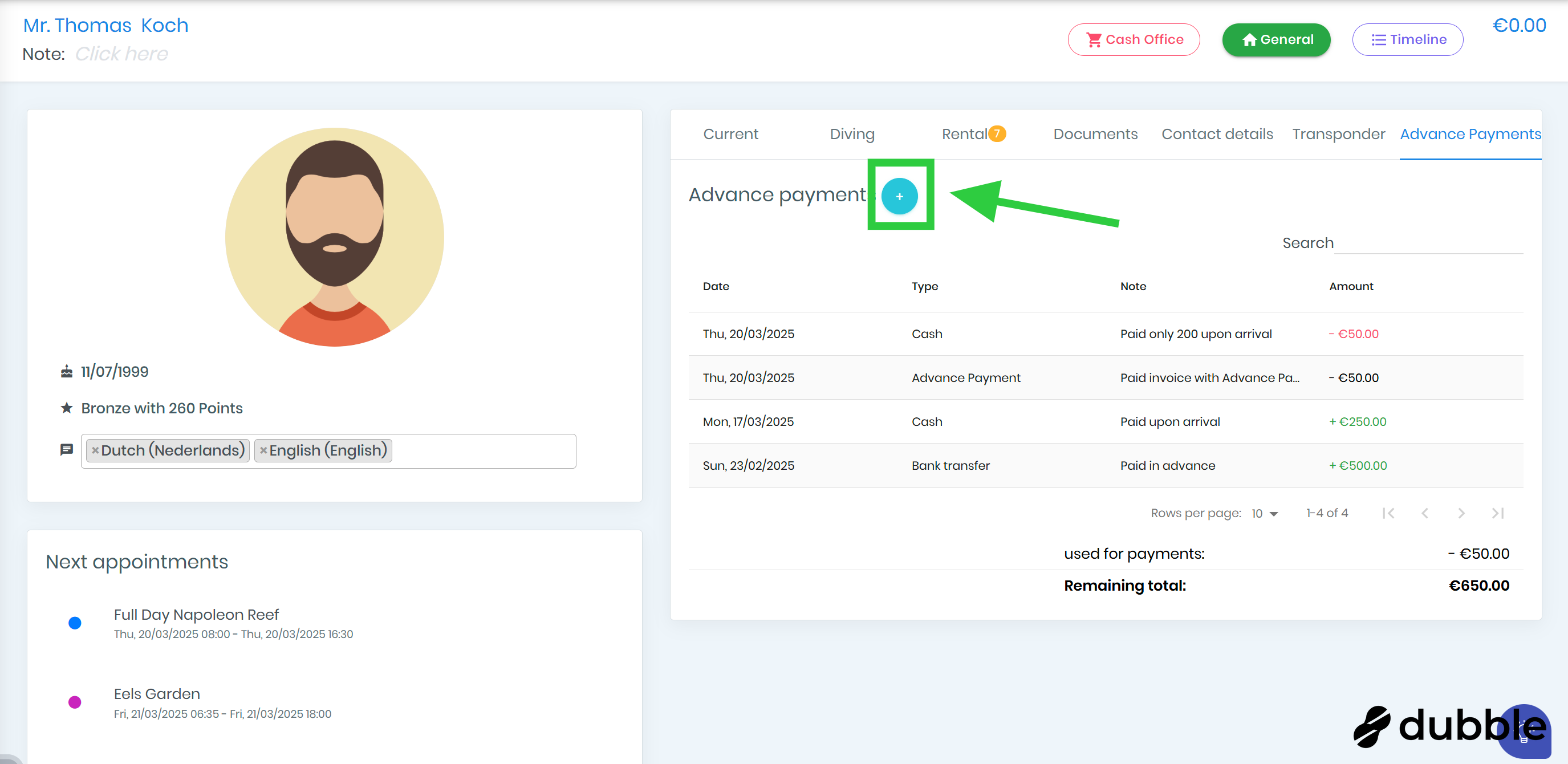This screenshot has width=1568, height=764.
Task: Go to next page of payments table
Action: pyautogui.click(x=1461, y=513)
